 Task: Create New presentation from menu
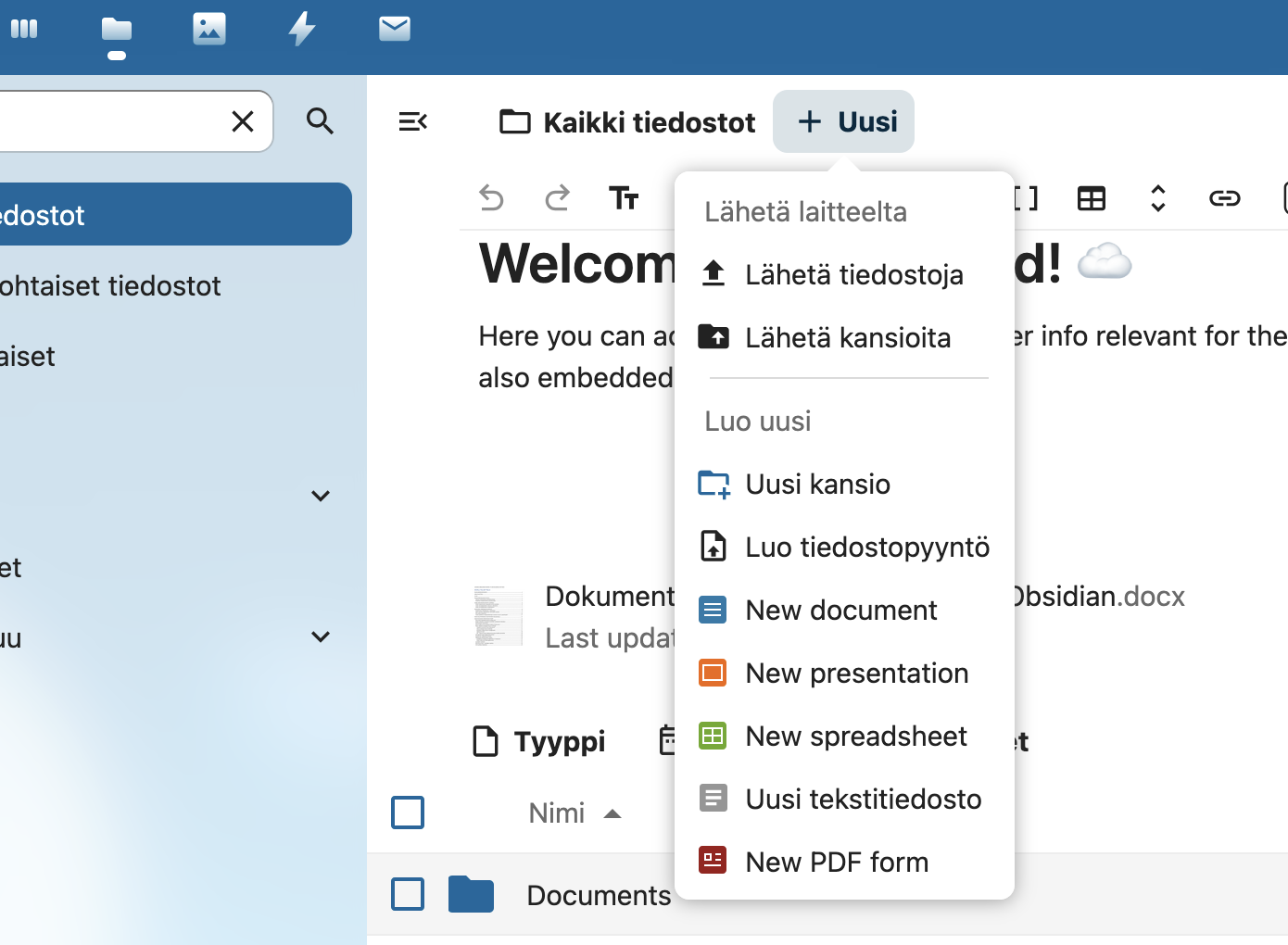pyautogui.click(x=845, y=674)
